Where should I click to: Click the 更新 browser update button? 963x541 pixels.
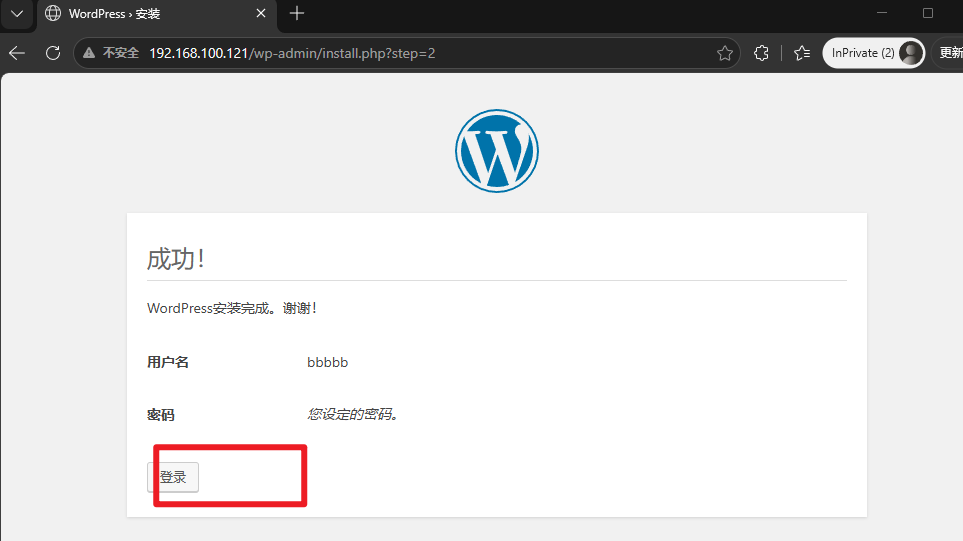[949, 53]
